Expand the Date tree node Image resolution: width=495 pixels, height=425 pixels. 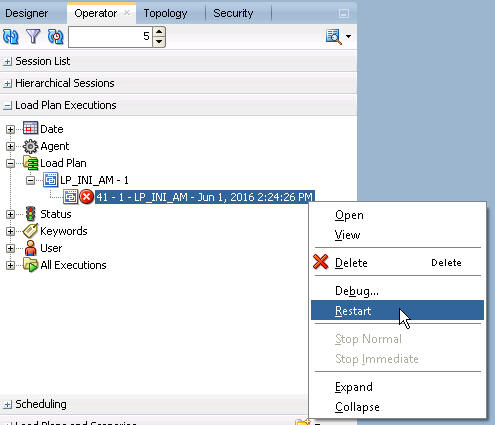pos(10,129)
